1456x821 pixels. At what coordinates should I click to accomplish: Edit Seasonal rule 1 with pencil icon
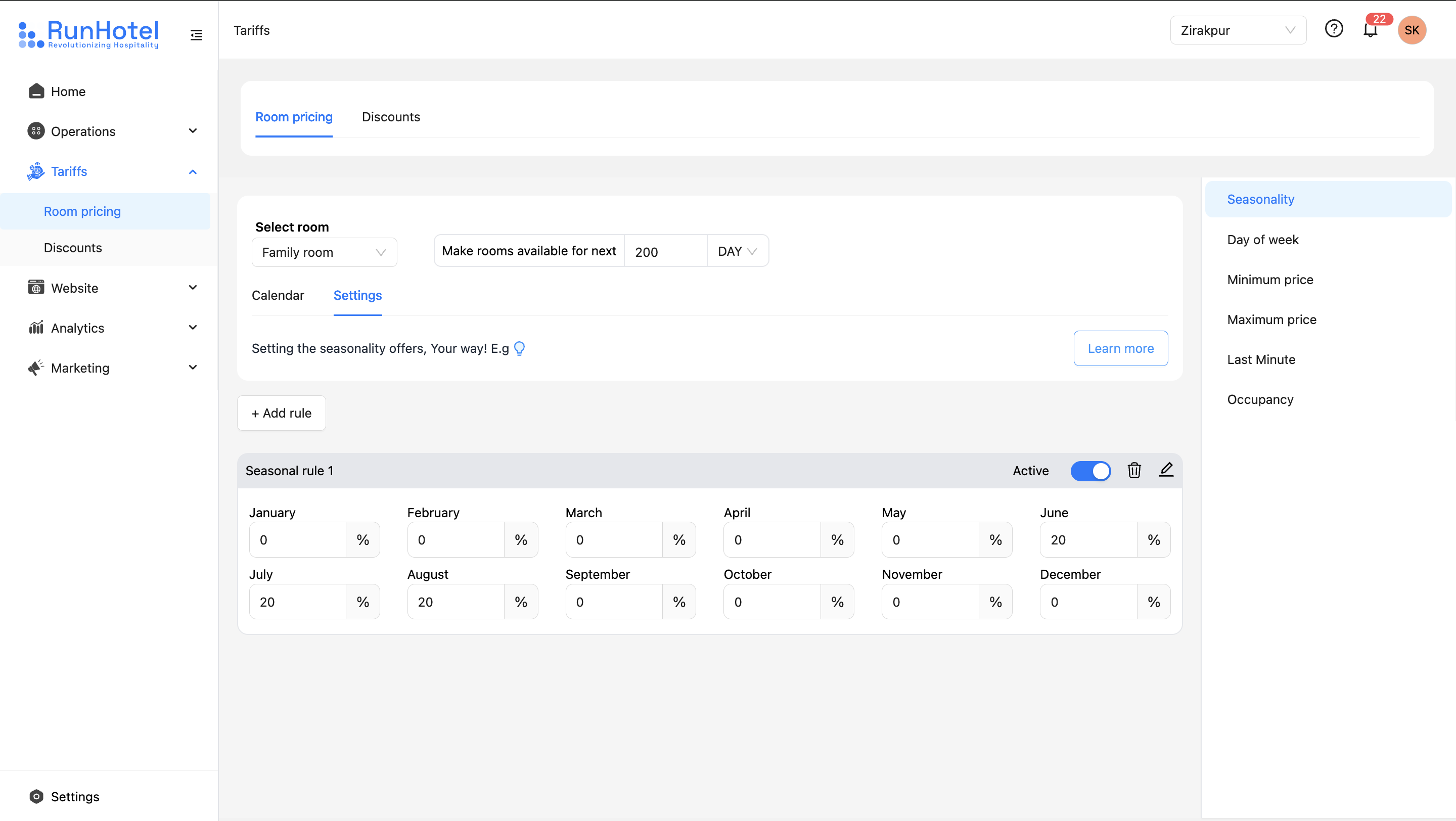1166,470
